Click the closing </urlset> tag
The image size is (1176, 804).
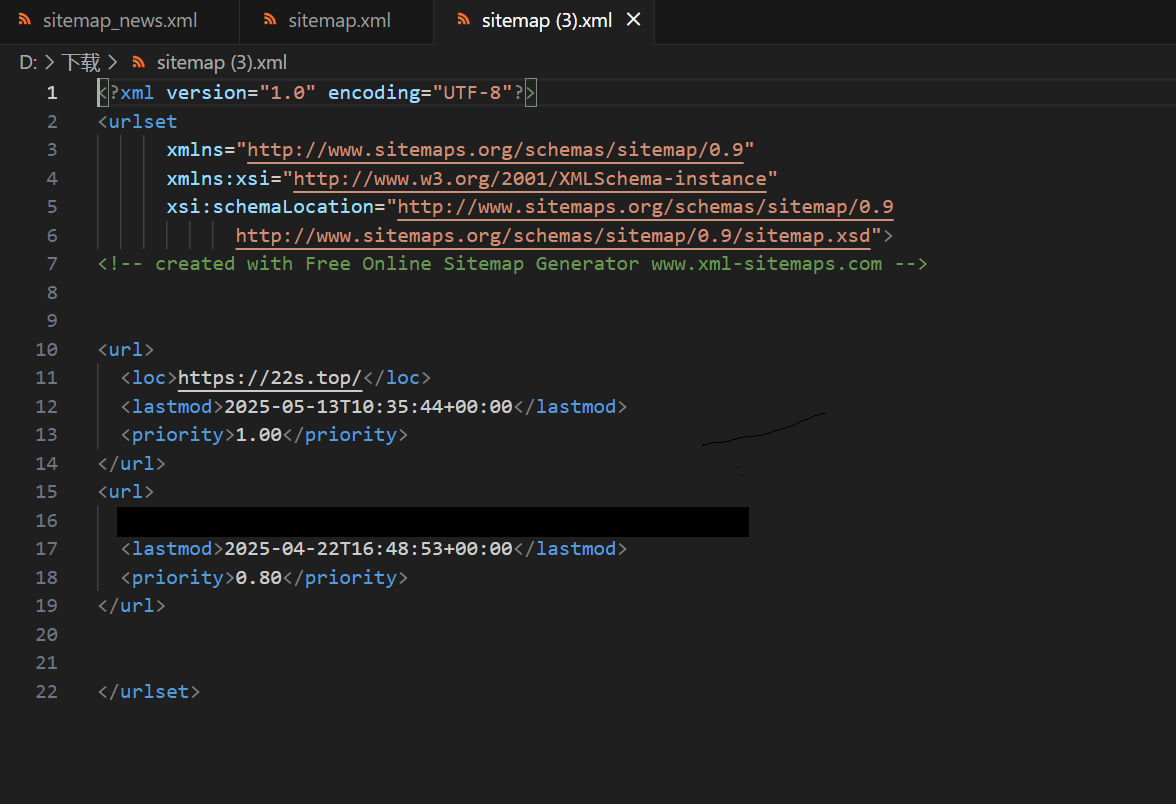coord(148,692)
